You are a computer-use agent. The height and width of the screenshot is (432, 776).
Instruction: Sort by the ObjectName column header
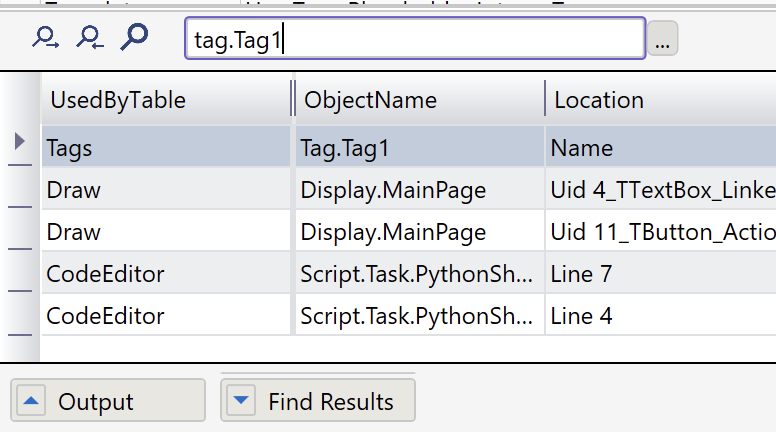[x=418, y=100]
